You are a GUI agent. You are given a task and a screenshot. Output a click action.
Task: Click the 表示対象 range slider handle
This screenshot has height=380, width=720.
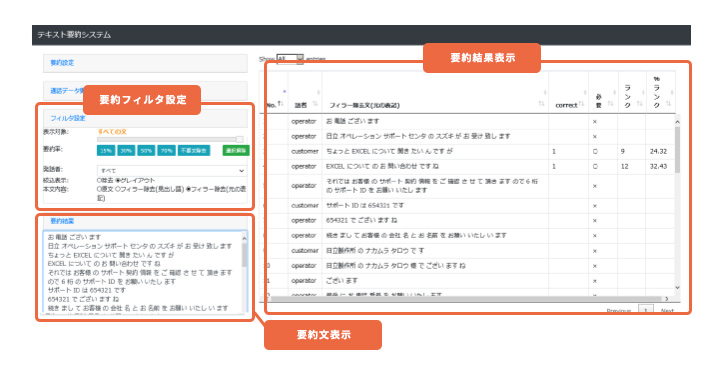pyautogui.click(x=240, y=140)
